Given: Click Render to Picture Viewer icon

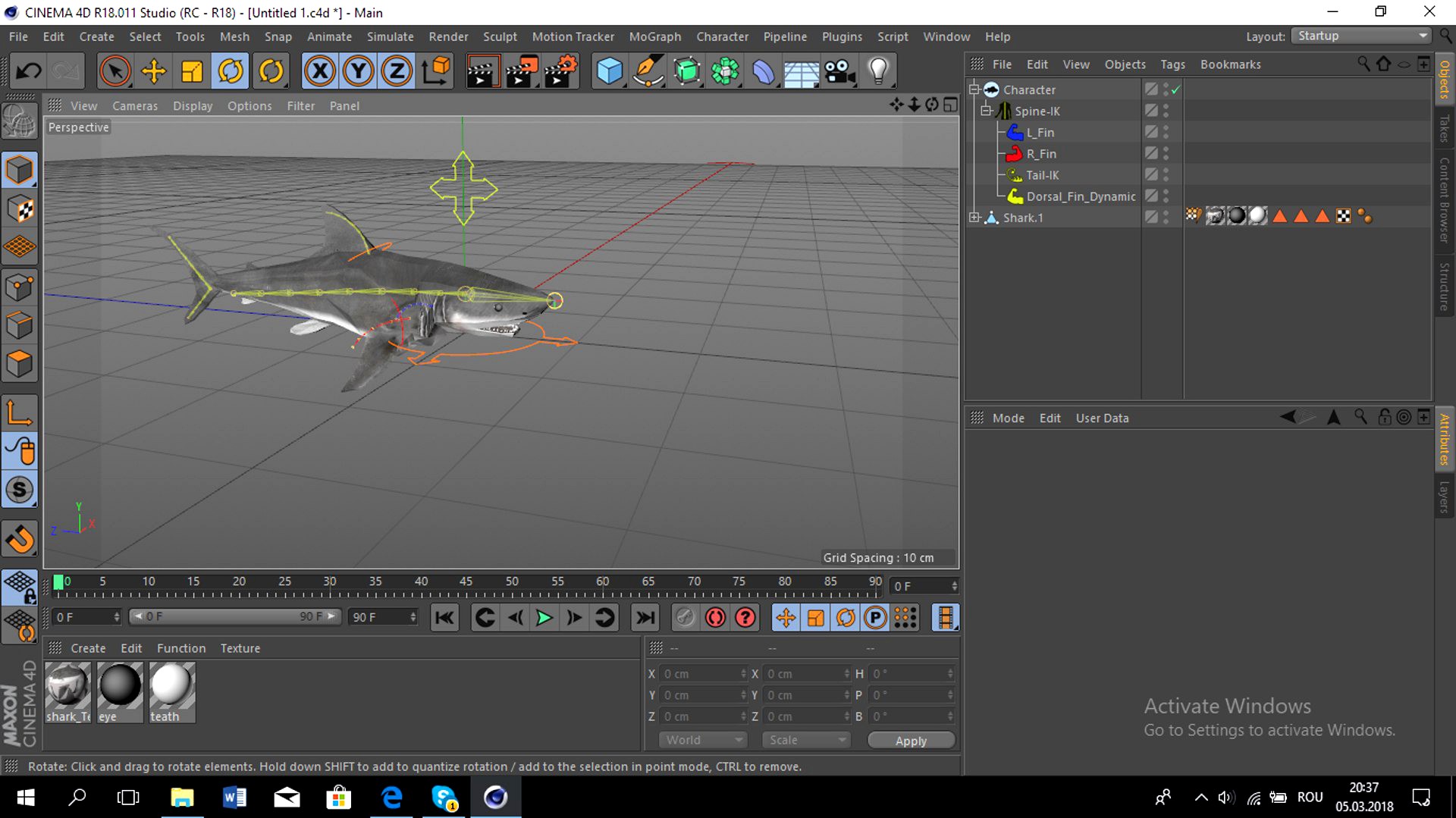Looking at the screenshot, I should click(x=522, y=71).
